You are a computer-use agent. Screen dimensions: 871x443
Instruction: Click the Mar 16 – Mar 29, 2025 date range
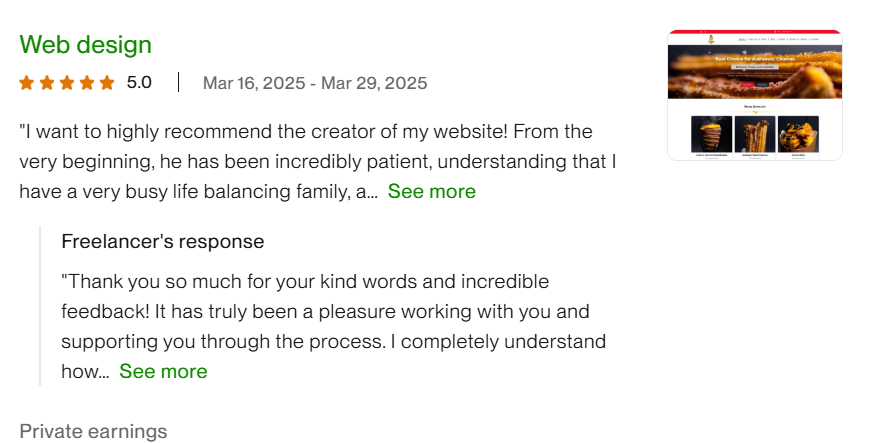[314, 83]
